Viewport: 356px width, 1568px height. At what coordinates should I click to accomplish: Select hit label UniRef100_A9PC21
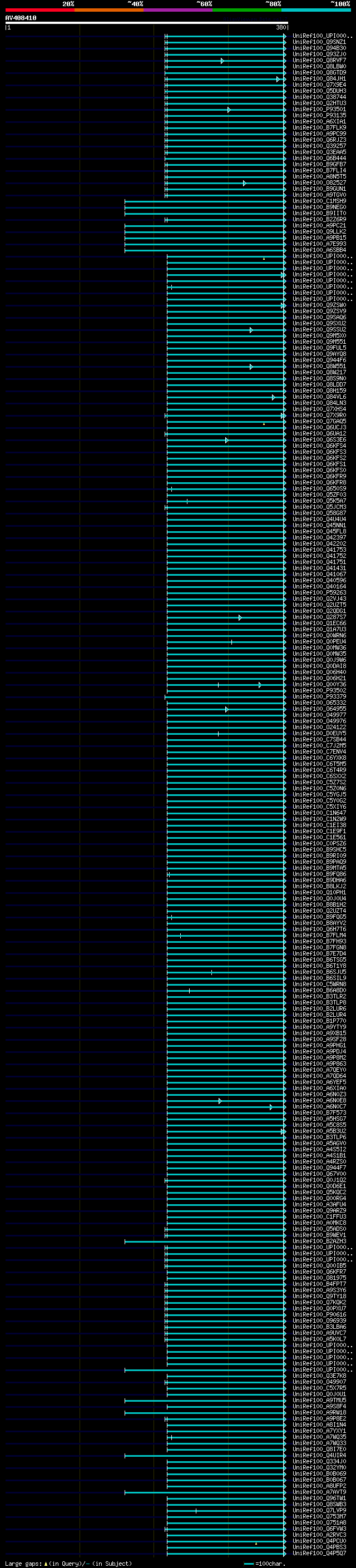pyautogui.click(x=319, y=226)
